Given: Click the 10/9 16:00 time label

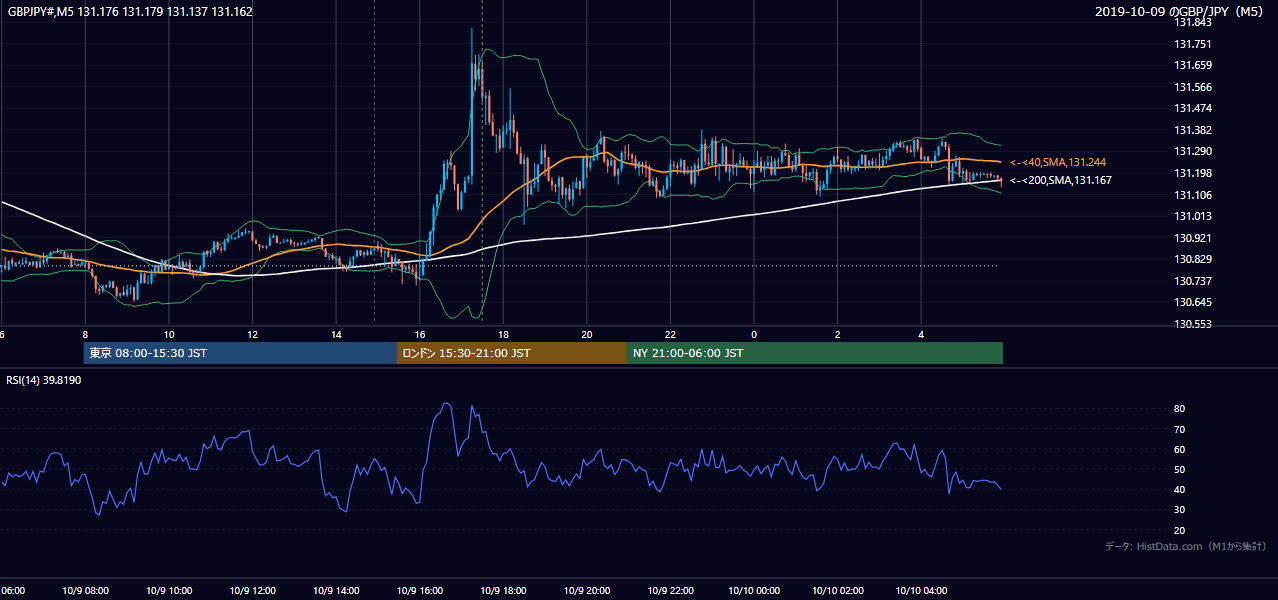Looking at the screenshot, I should coord(420,590).
